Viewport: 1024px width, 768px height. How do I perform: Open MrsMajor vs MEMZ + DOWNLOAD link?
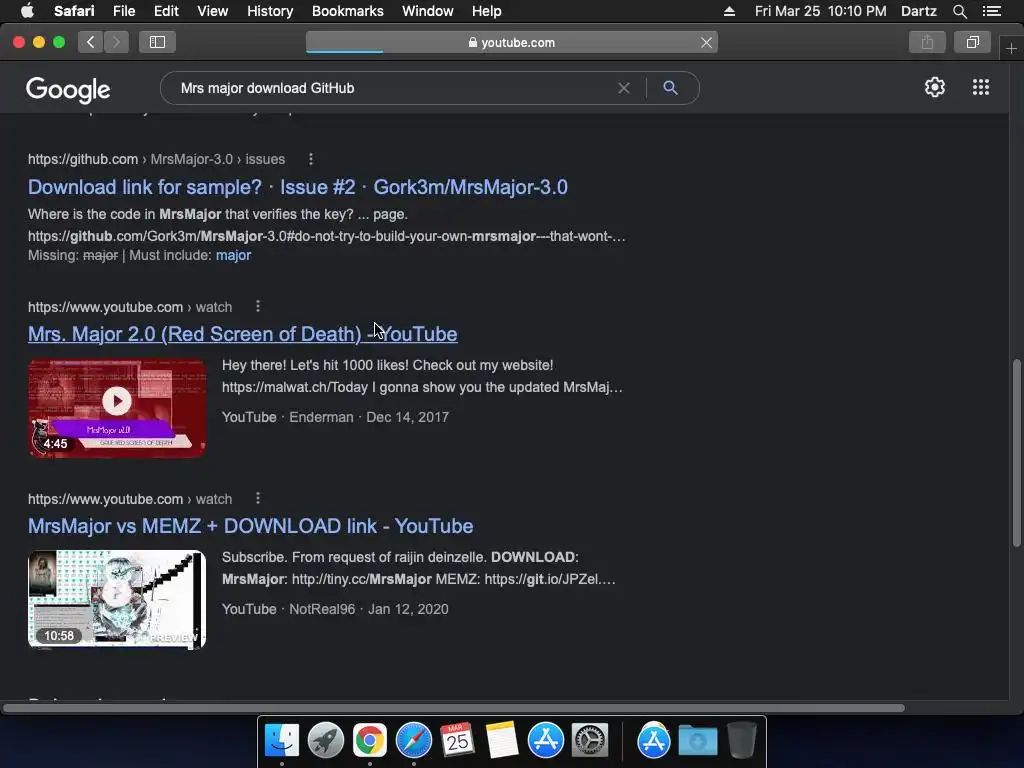point(250,526)
